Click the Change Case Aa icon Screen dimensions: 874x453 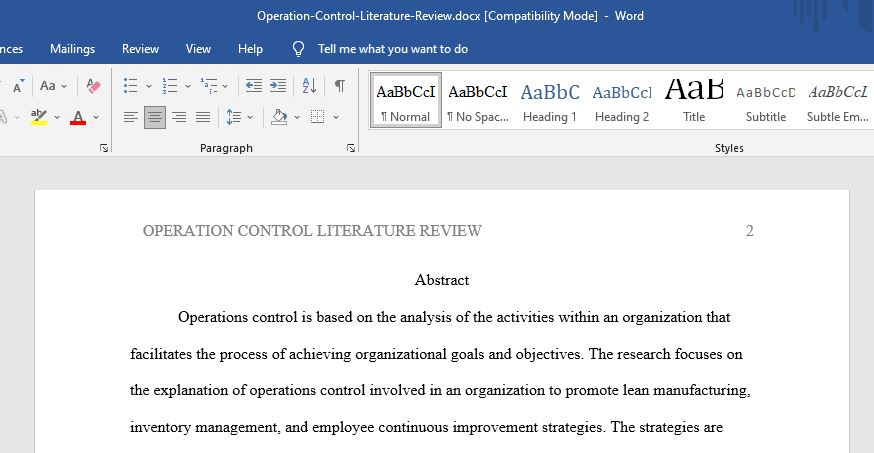48,86
